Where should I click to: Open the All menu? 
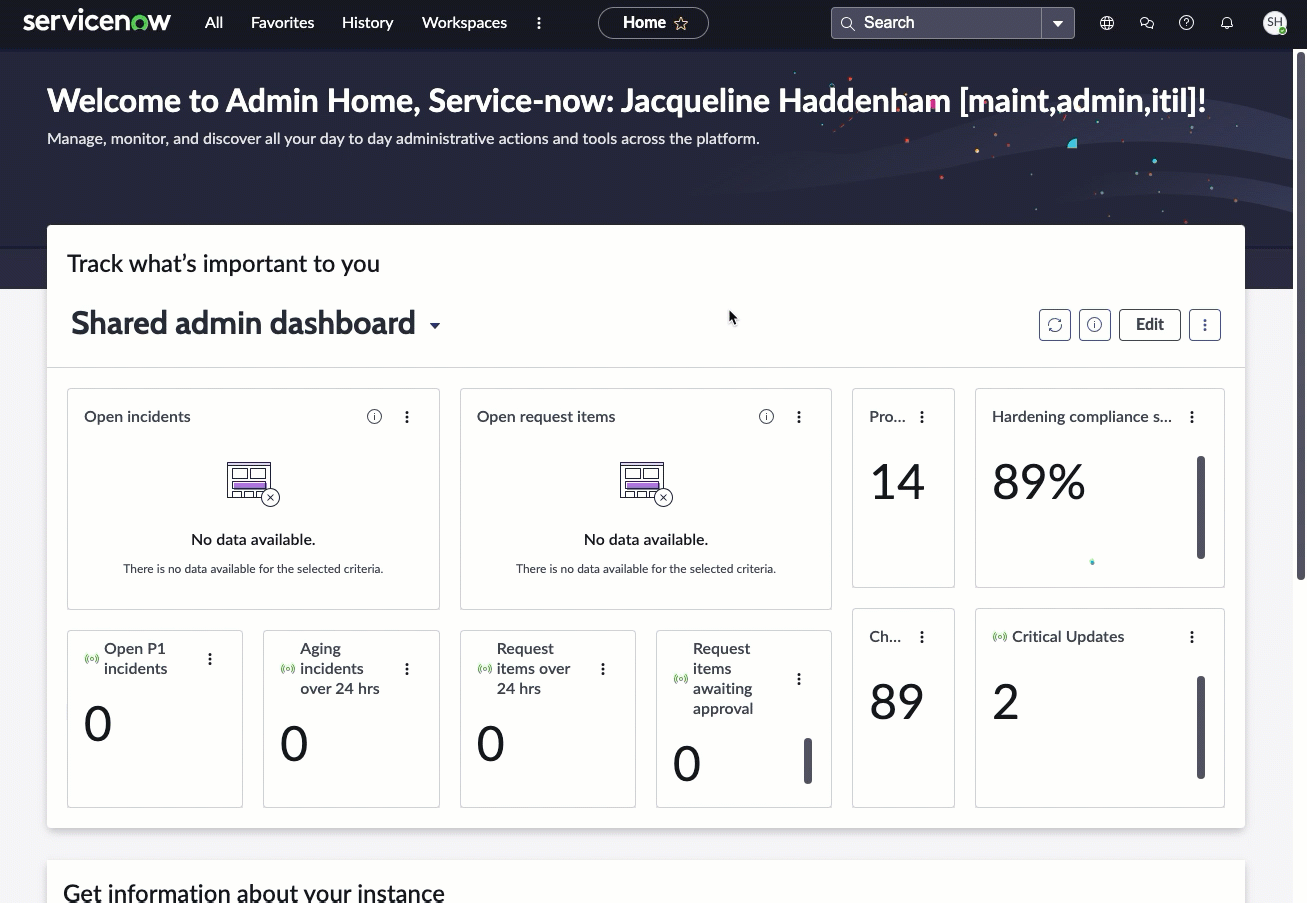[x=214, y=23]
